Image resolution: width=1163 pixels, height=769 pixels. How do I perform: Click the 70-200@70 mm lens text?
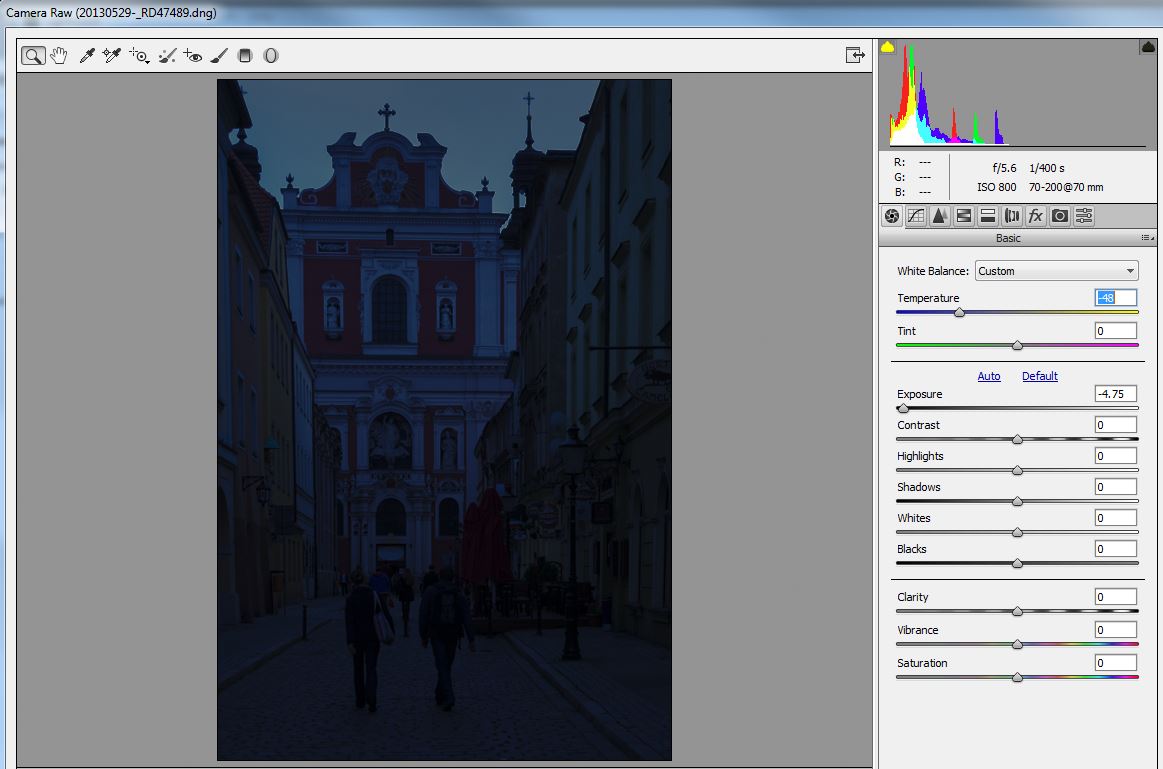[x=1066, y=187]
